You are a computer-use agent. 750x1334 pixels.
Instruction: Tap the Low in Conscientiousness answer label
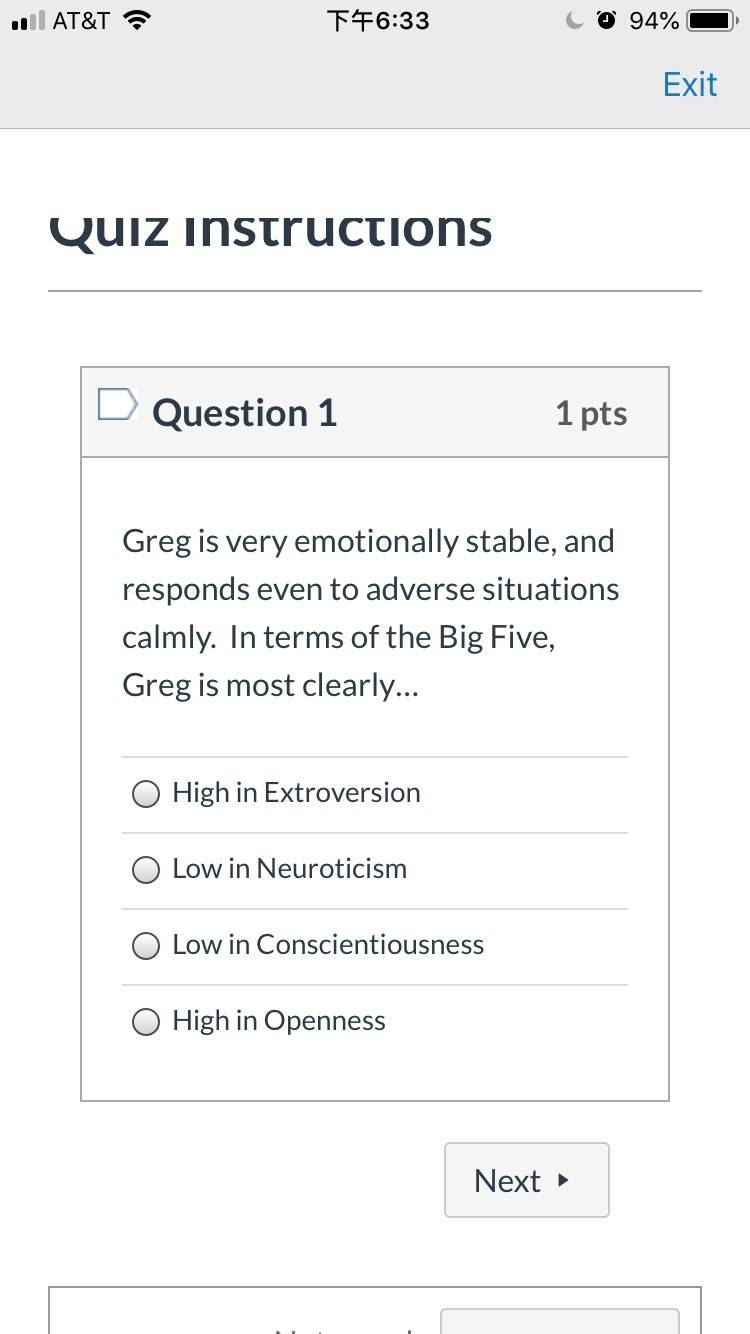tap(328, 945)
